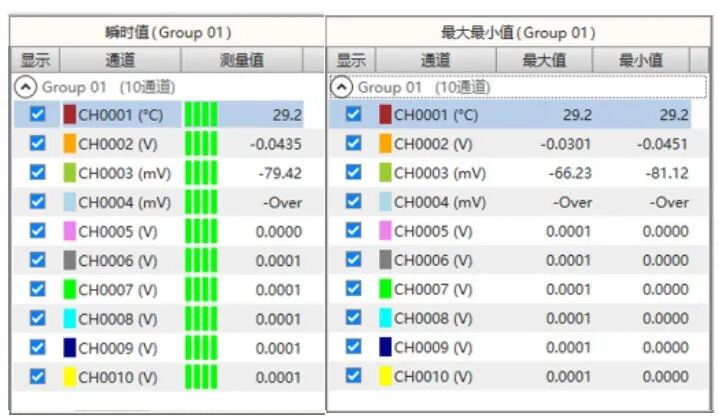This screenshot has width=718, height=416.
Task: Click the pink CH0005 color swatch in max/min panel
Action: click(x=385, y=231)
